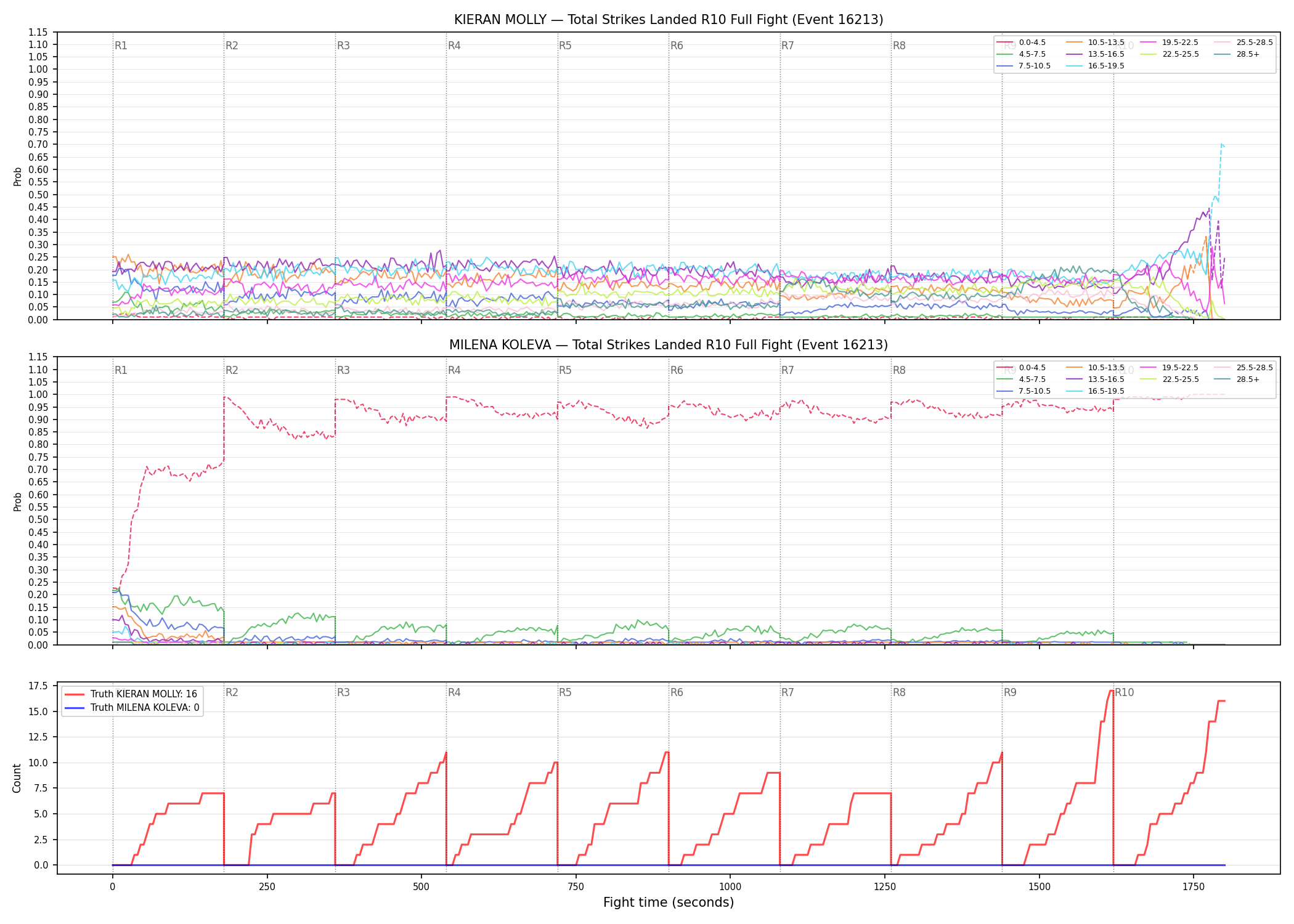Click the KIERAN MOLLY chart title
The width and height of the screenshot is (1294, 924).
coord(669,20)
